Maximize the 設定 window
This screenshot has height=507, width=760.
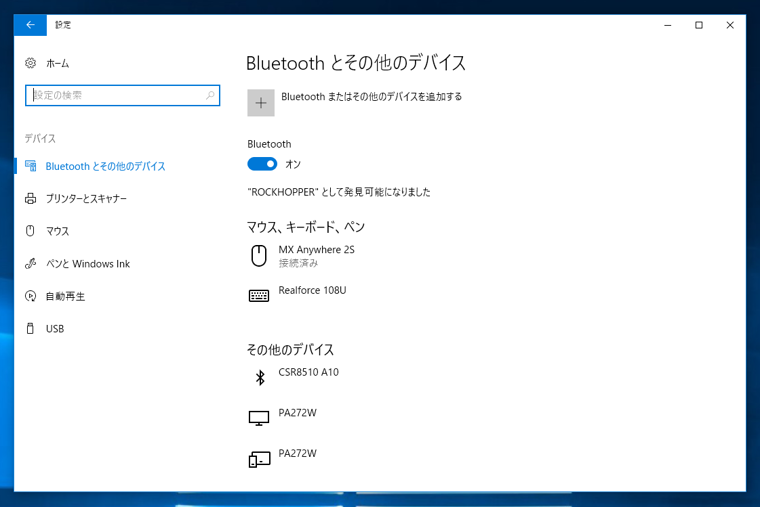coord(699,25)
